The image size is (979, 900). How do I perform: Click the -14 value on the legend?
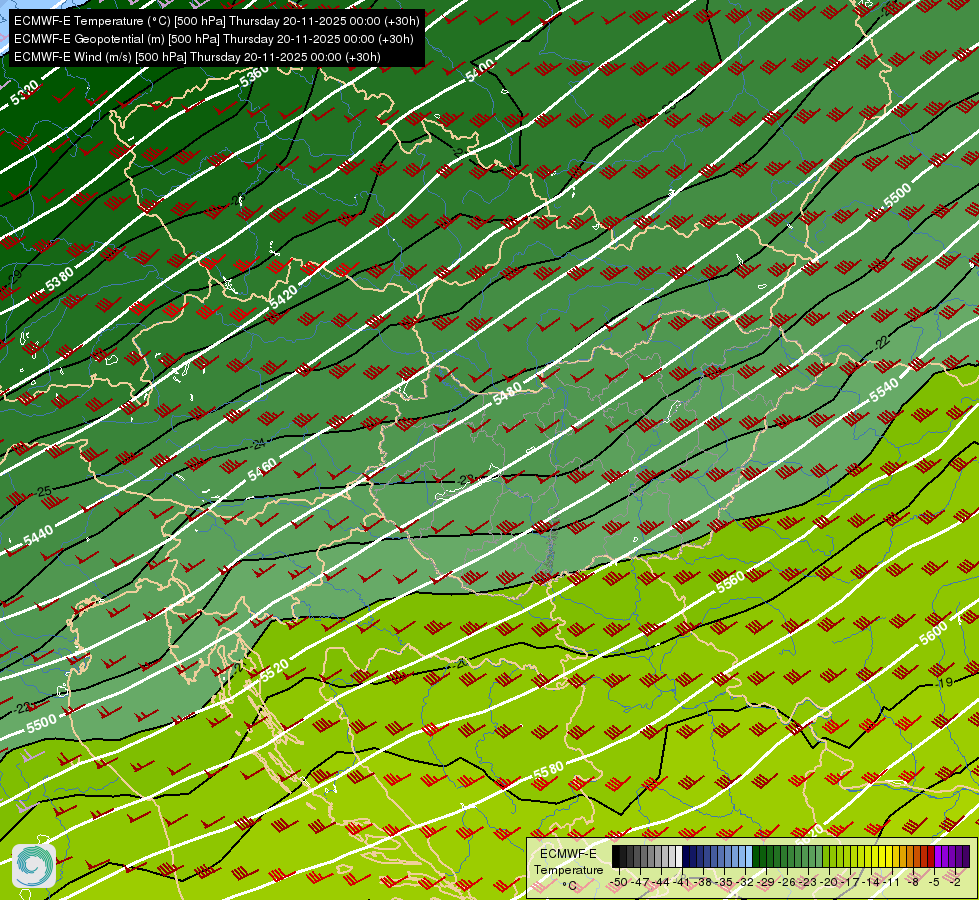(x=872, y=882)
